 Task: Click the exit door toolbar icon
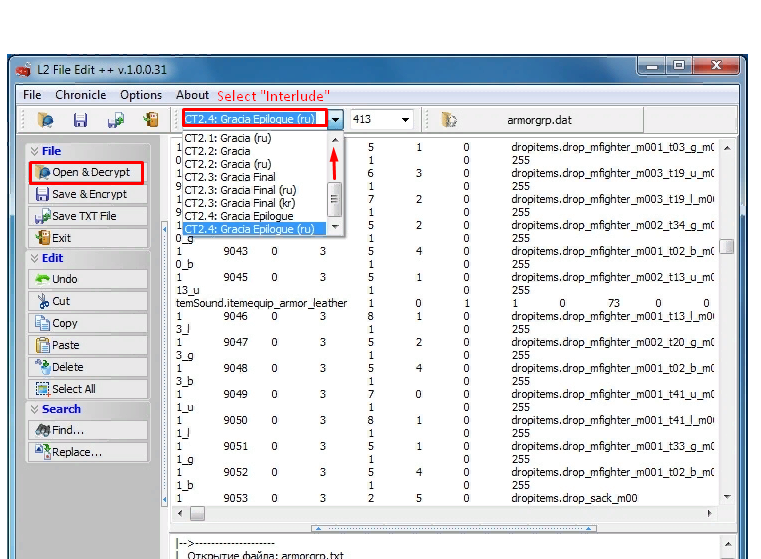coord(151,119)
